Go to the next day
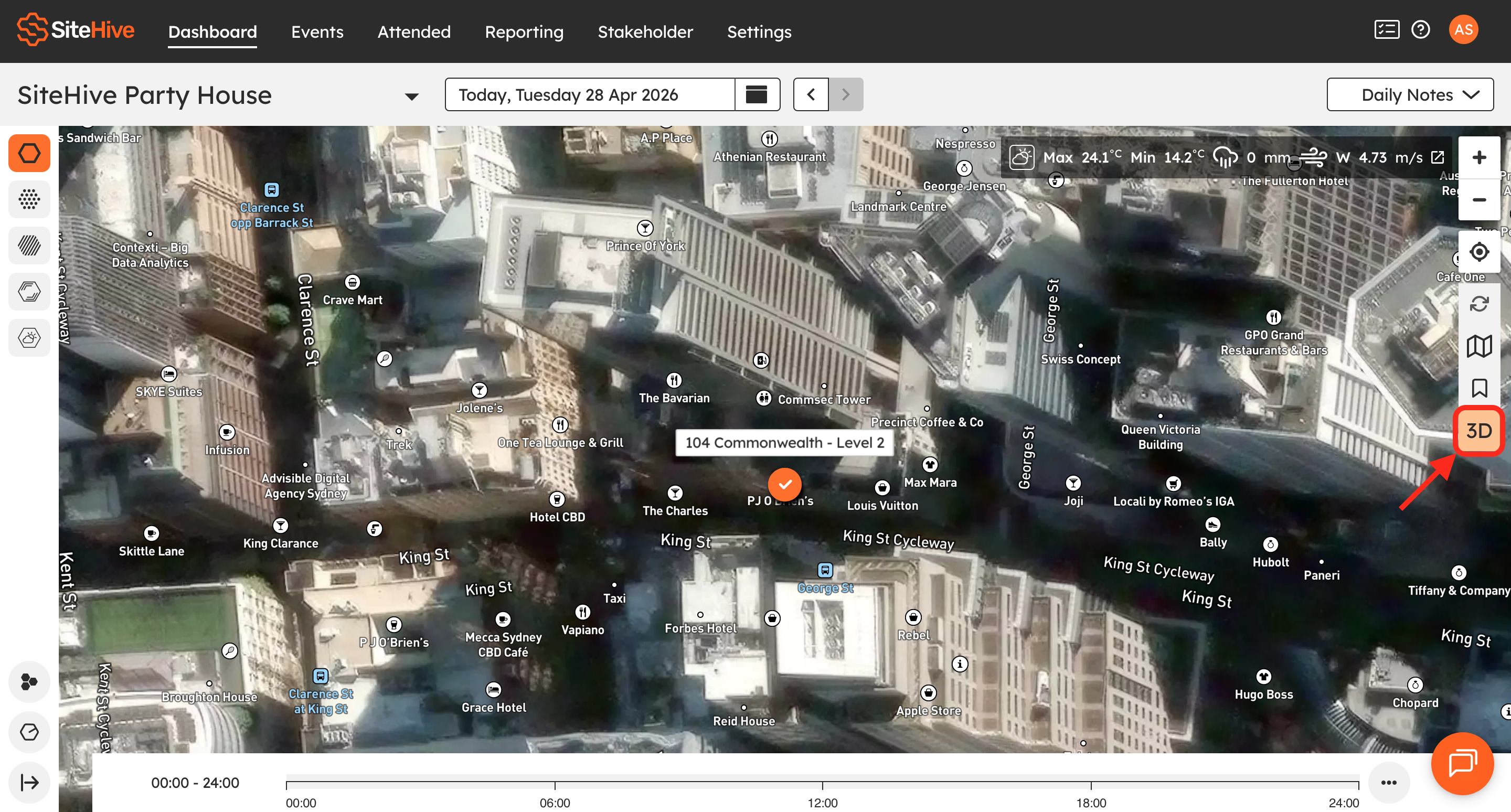 846,94
